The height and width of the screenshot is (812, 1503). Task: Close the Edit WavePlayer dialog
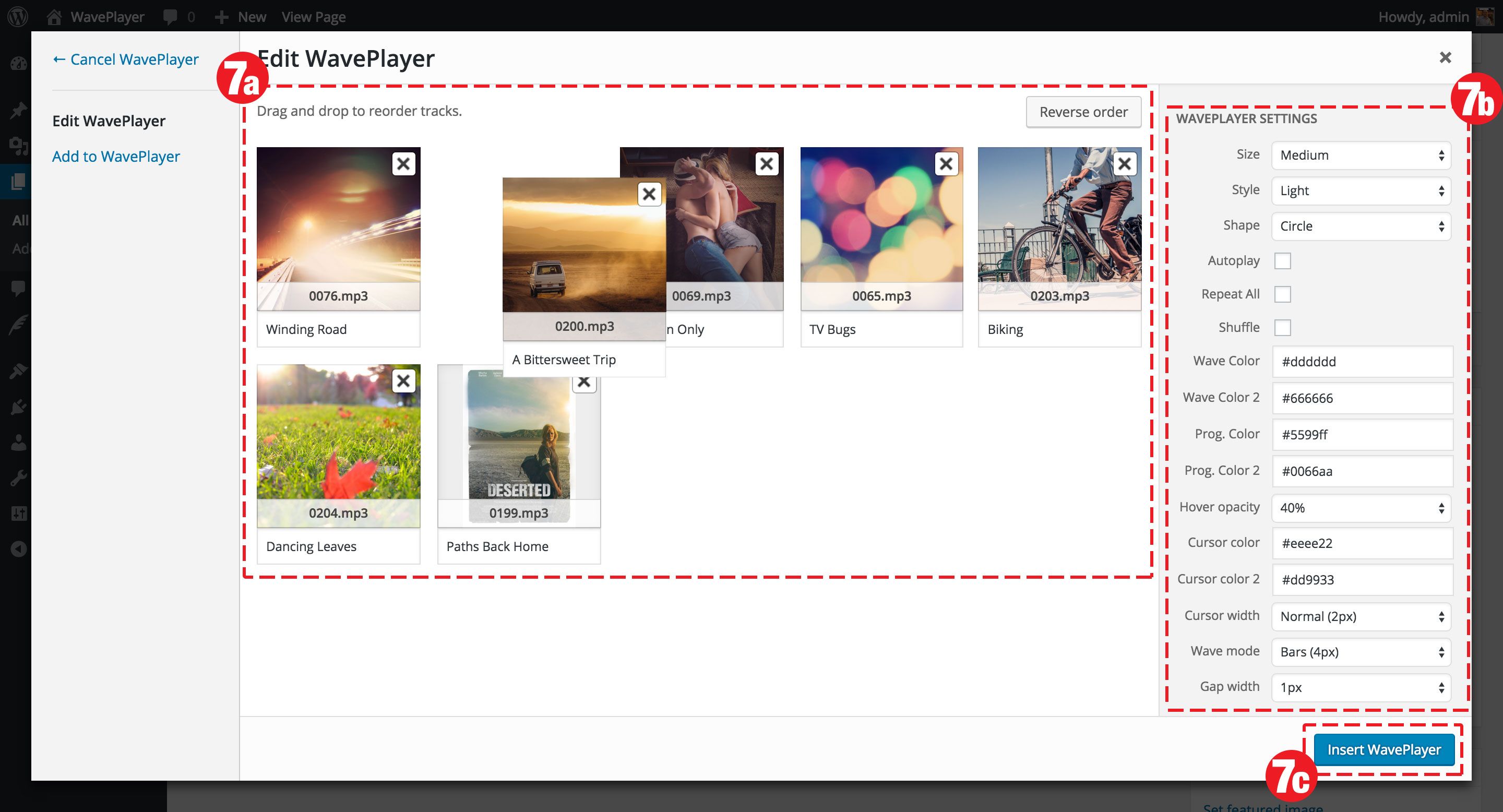tap(1445, 58)
